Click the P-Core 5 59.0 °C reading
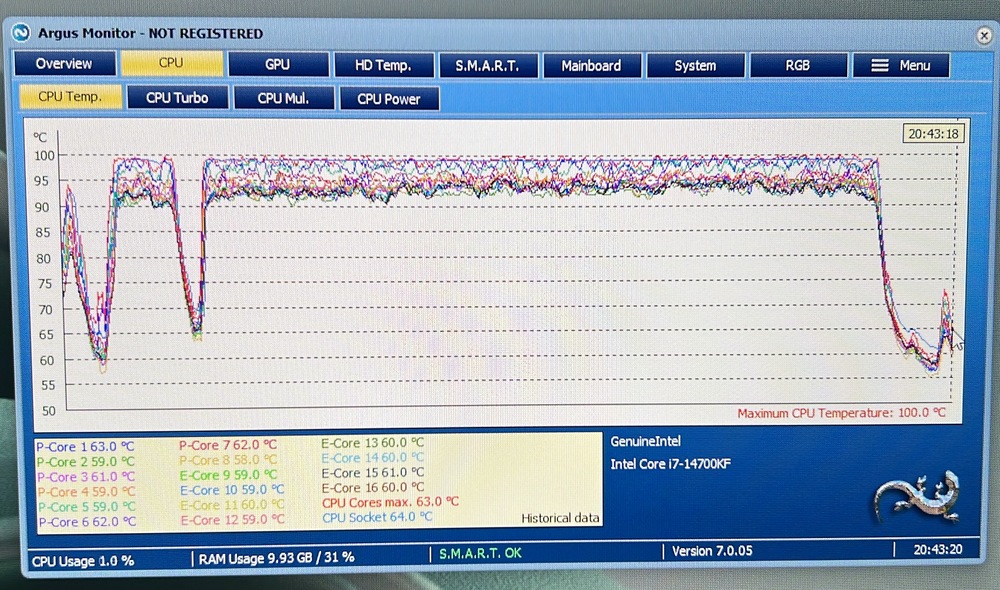1000x590 pixels. [86, 507]
